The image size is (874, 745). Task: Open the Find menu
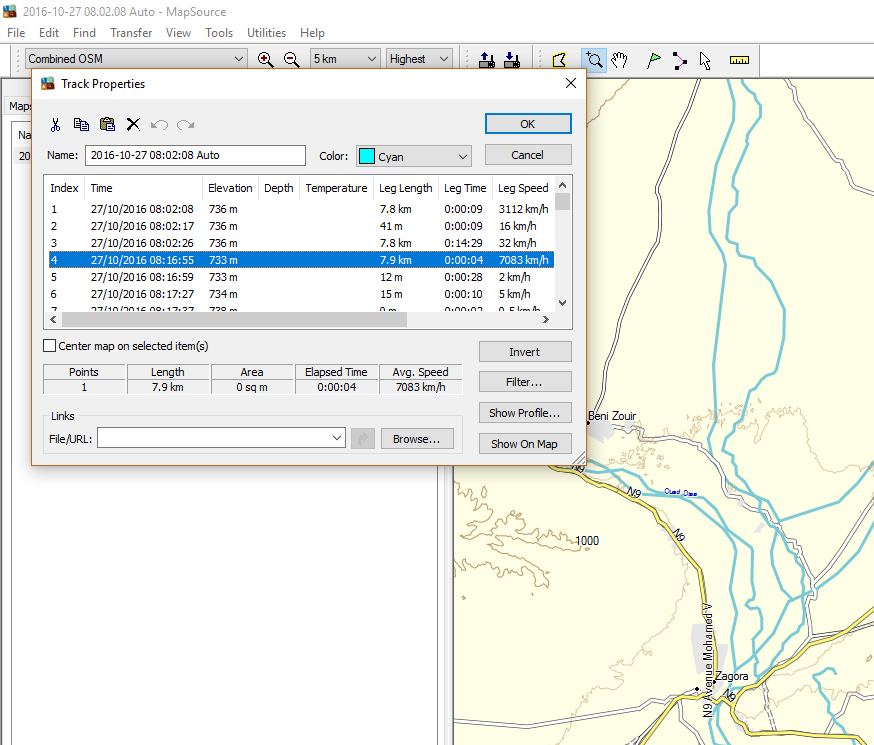tap(84, 33)
